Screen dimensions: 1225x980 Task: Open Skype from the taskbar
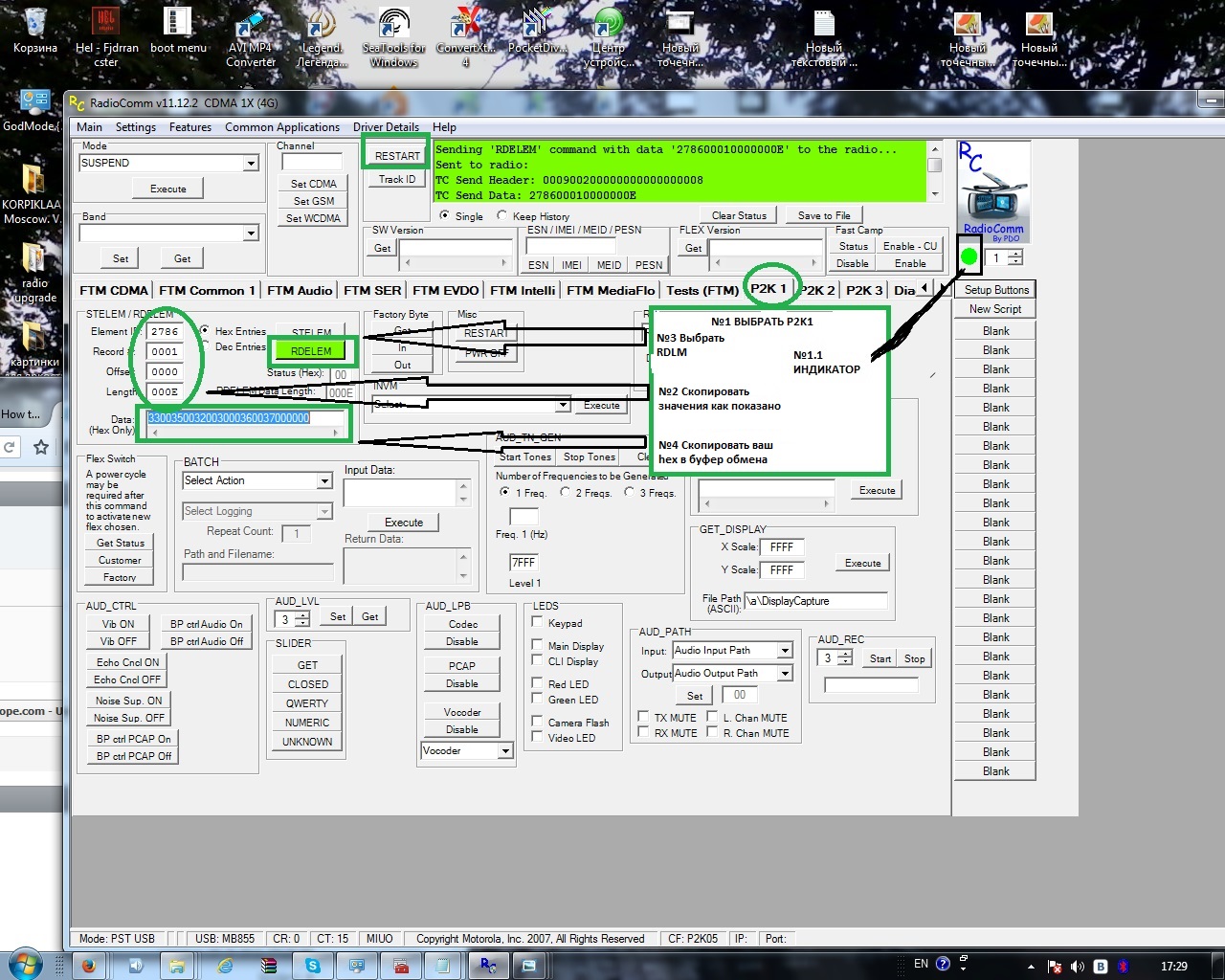[x=313, y=966]
